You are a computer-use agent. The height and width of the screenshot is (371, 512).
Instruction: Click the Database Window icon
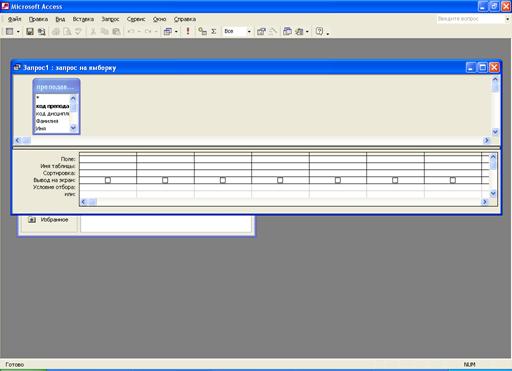click(287, 31)
